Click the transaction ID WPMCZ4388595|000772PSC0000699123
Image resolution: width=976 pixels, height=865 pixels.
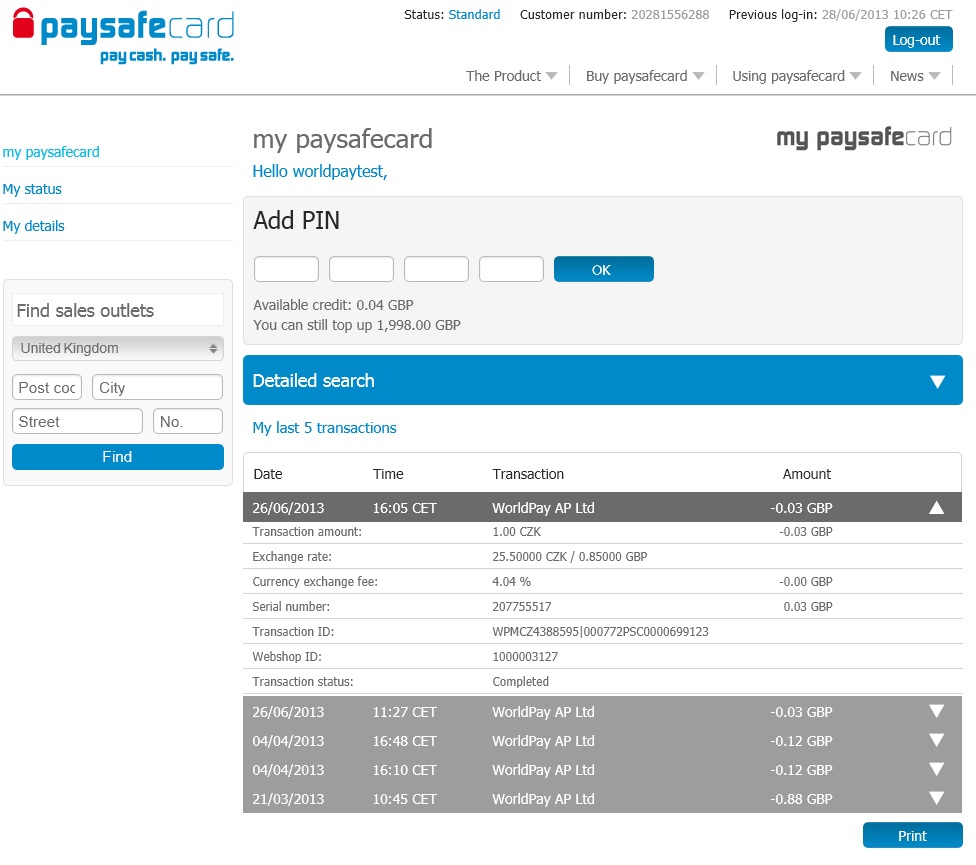click(600, 632)
